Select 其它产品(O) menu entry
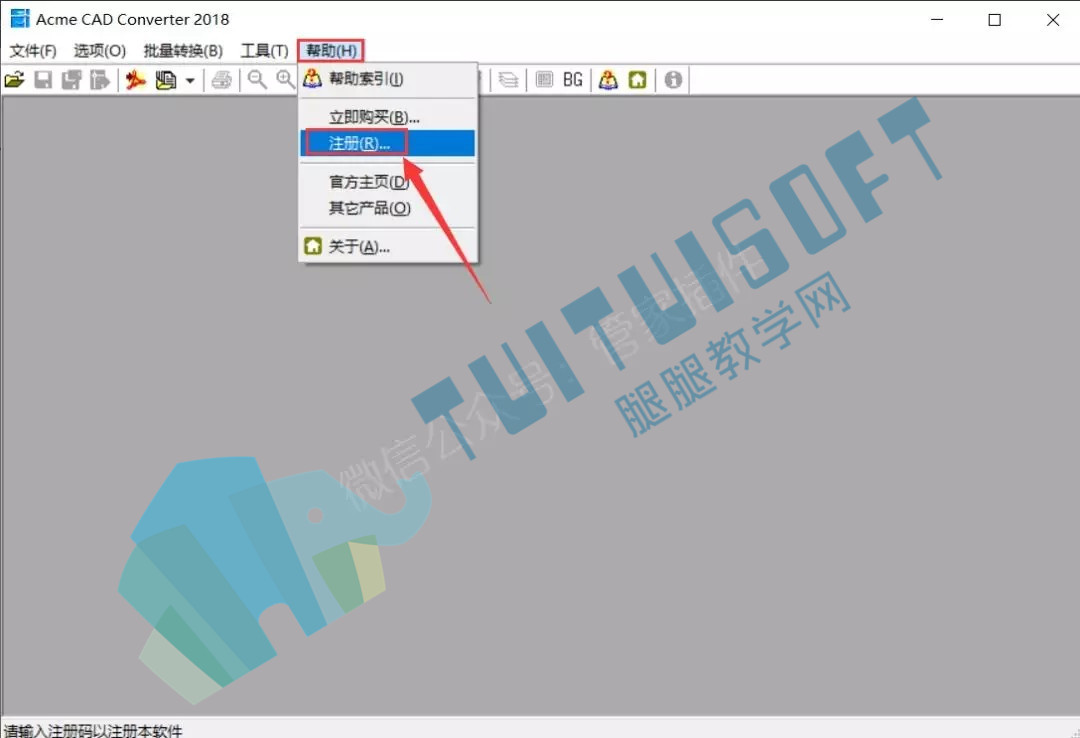The height and width of the screenshot is (738, 1080). tap(388, 208)
